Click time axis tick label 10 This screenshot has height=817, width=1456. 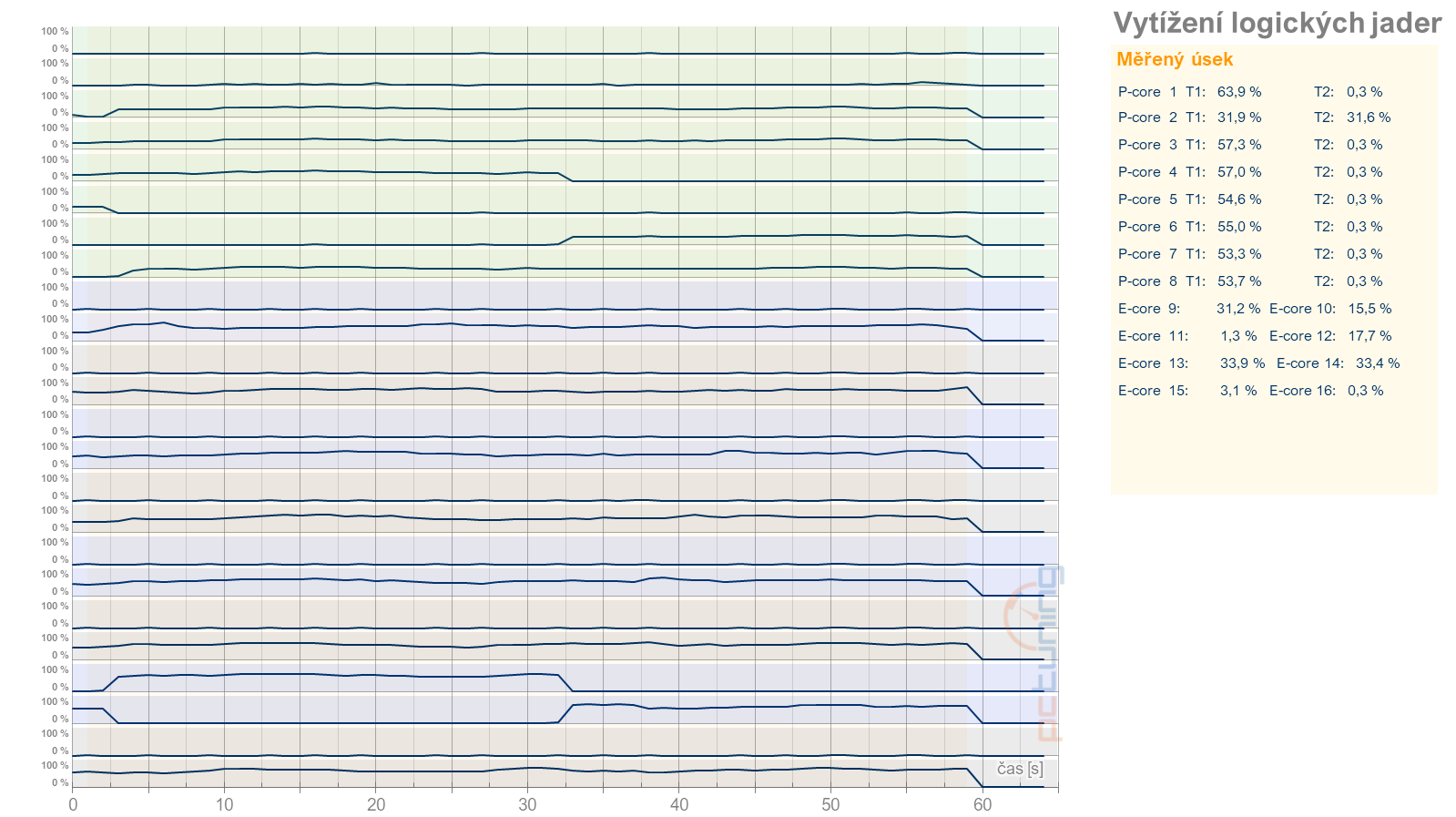coord(224,804)
